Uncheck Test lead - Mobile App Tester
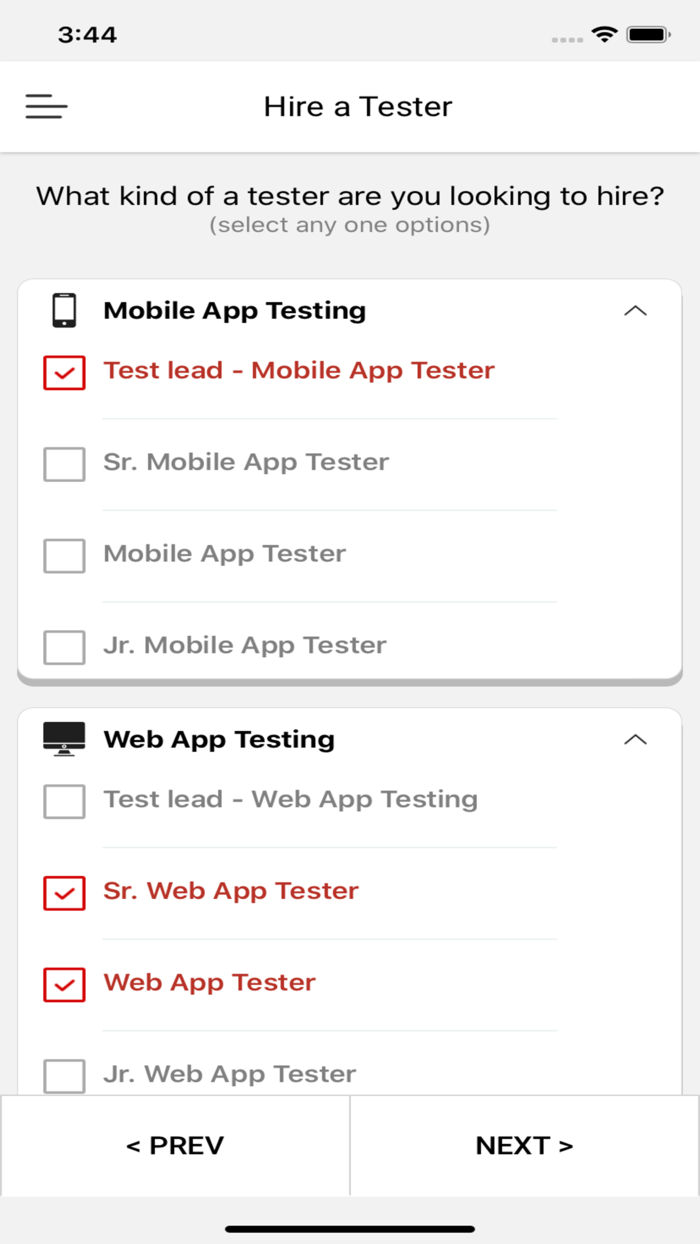 pyautogui.click(x=64, y=372)
